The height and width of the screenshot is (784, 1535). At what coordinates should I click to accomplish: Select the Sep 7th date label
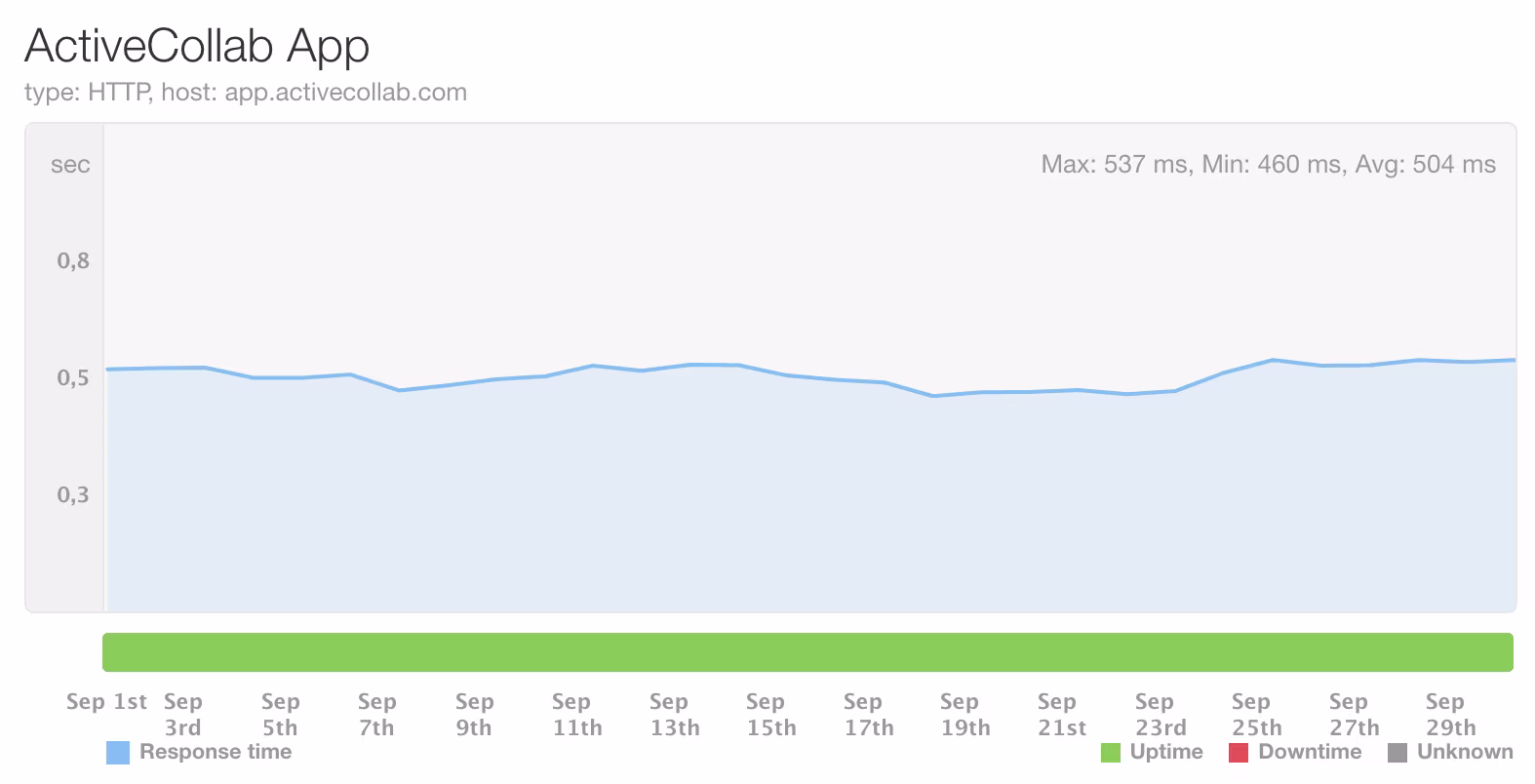point(376,715)
